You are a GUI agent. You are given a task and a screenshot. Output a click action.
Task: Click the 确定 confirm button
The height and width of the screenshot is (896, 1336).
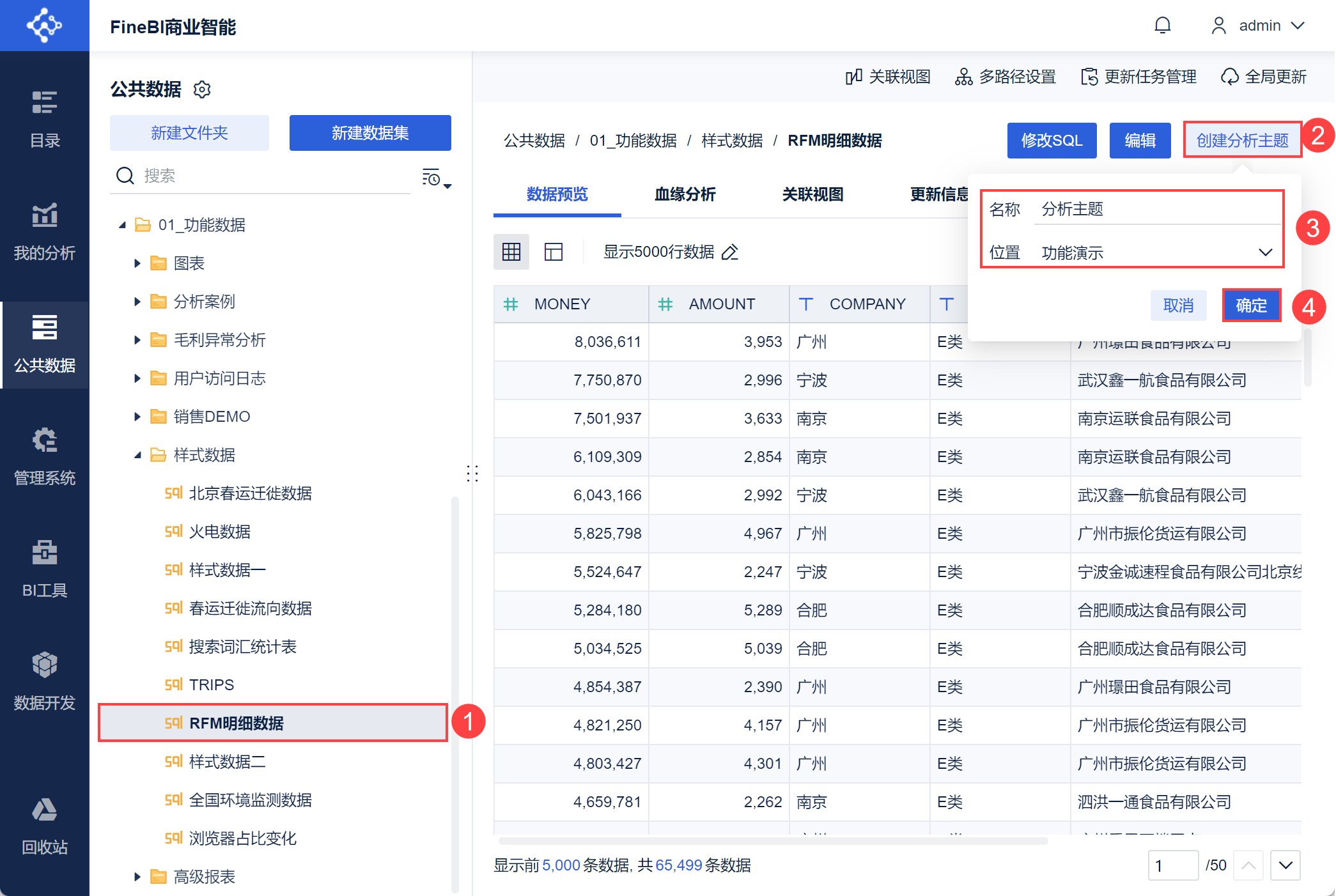click(1251, 305)
